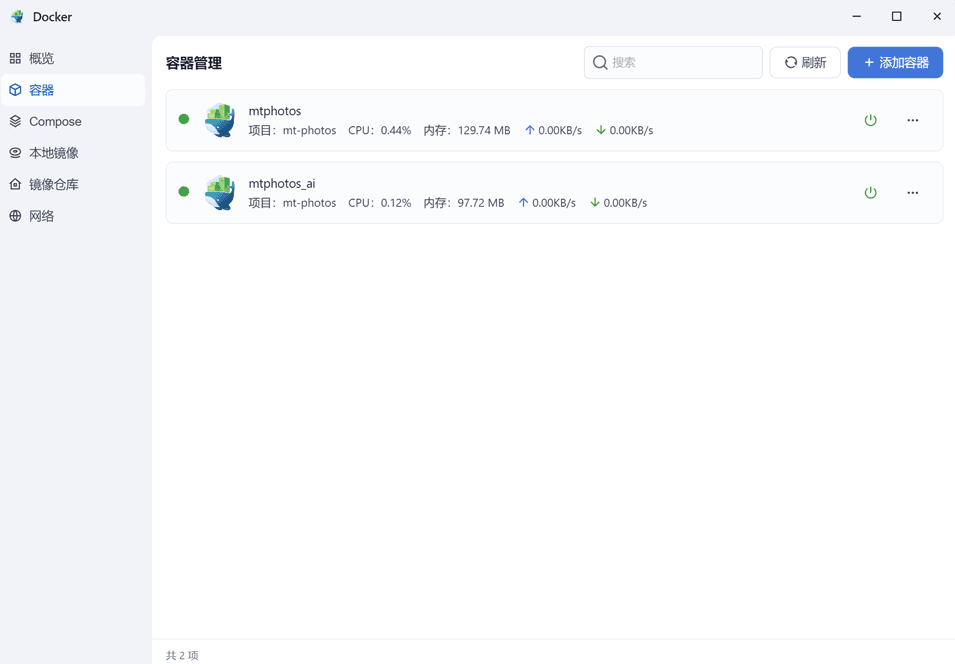Click the mtphotos_ai container name
The width and height of the screenshot is (955, 664).
point(282,183)
